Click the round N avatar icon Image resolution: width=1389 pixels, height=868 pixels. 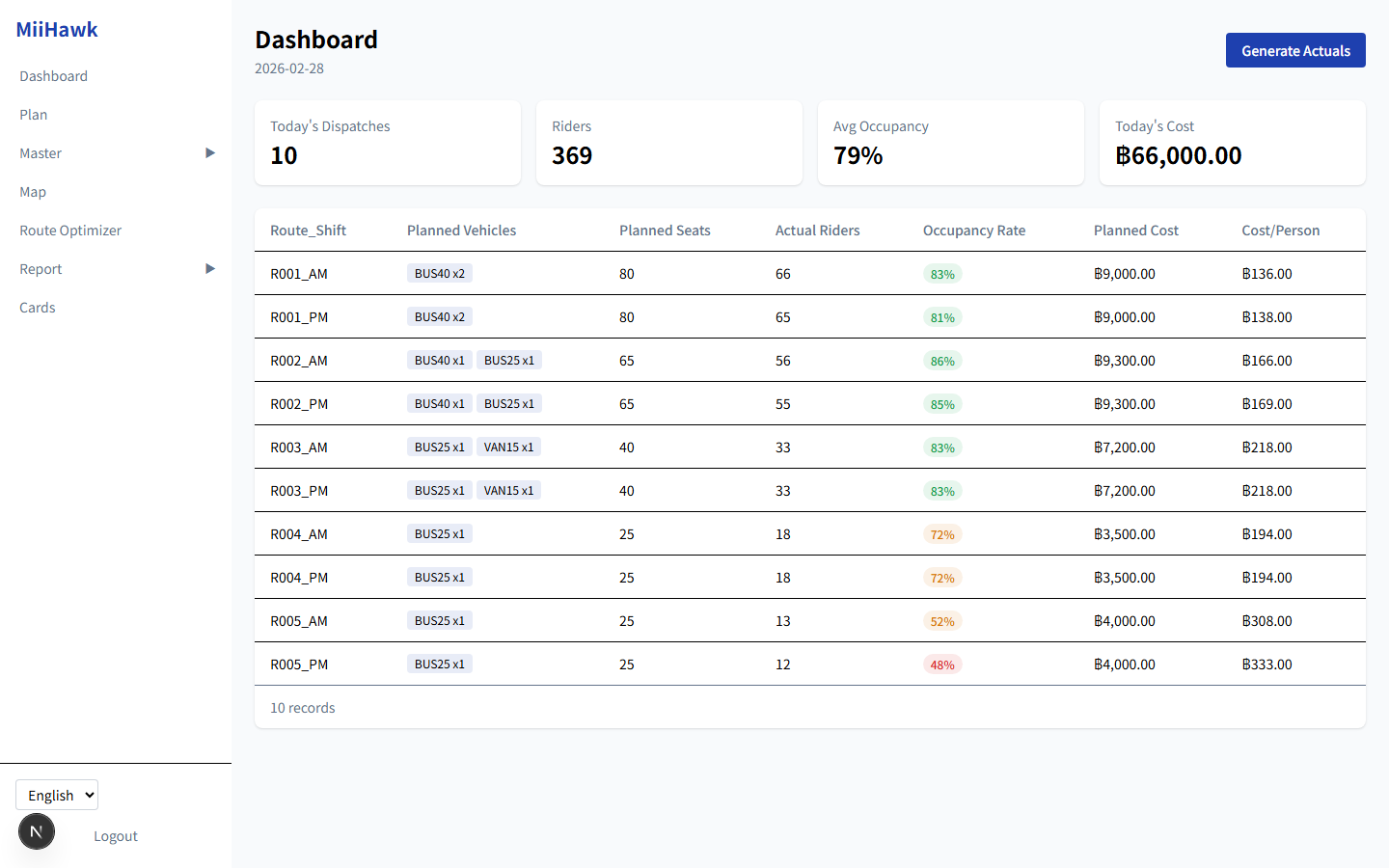pos(37,831)
